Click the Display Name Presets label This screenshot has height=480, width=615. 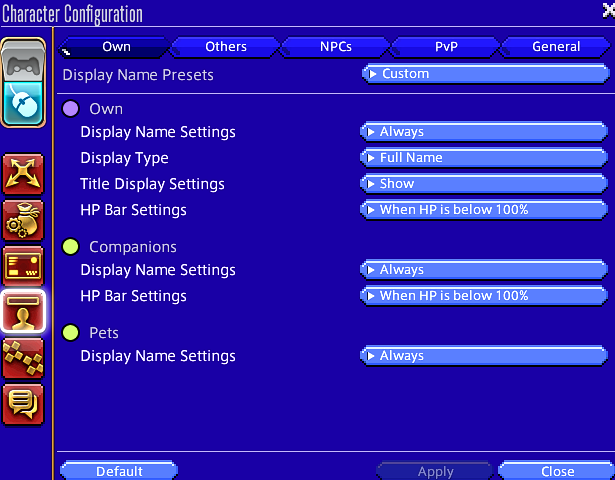[x=138, y=75]
